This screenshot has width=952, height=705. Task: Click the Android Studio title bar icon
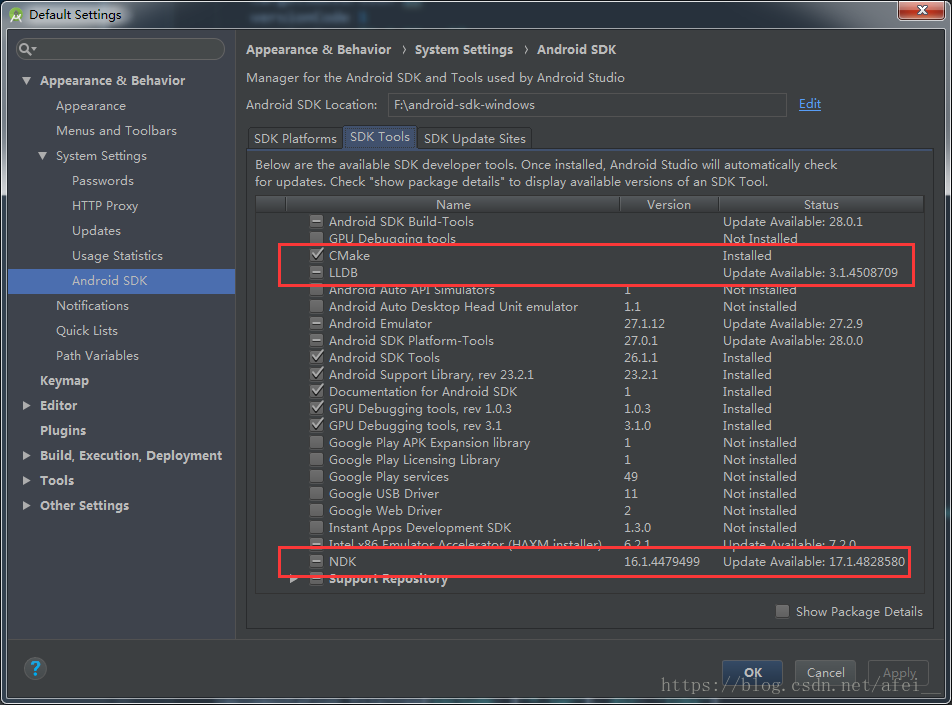(16, 15)
